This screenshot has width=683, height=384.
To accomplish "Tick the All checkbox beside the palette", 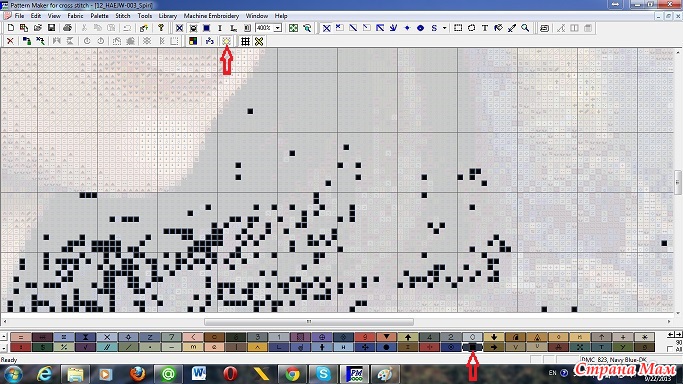I will tap(670, 349).
